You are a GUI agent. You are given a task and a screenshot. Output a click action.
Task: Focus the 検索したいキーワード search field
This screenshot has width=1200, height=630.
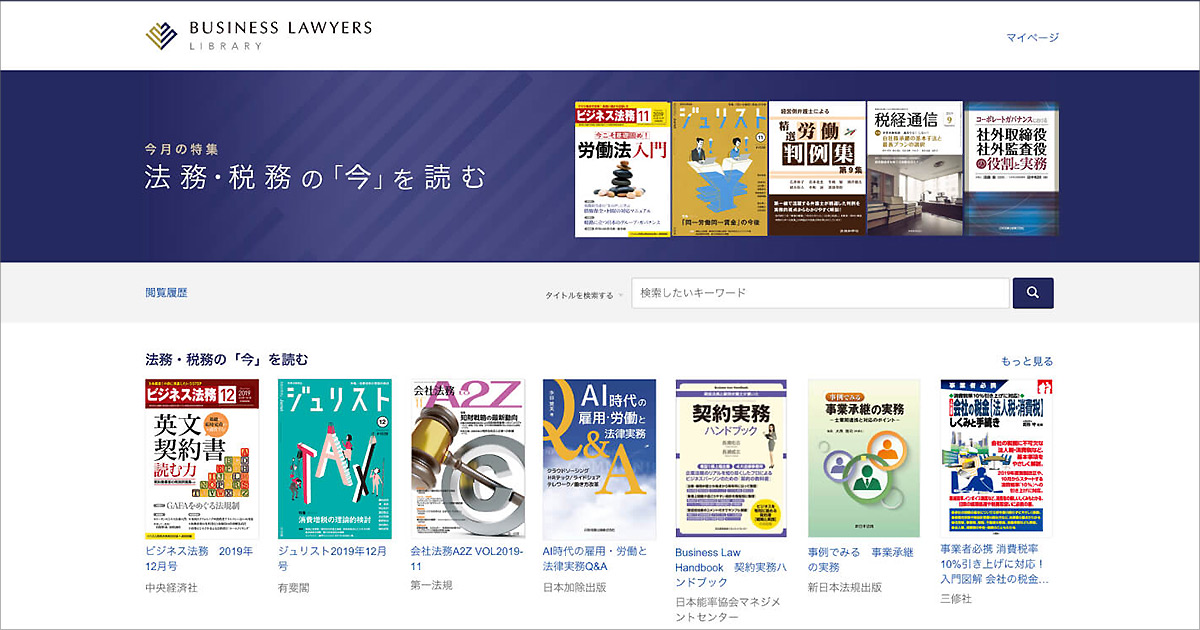(820, 293)
